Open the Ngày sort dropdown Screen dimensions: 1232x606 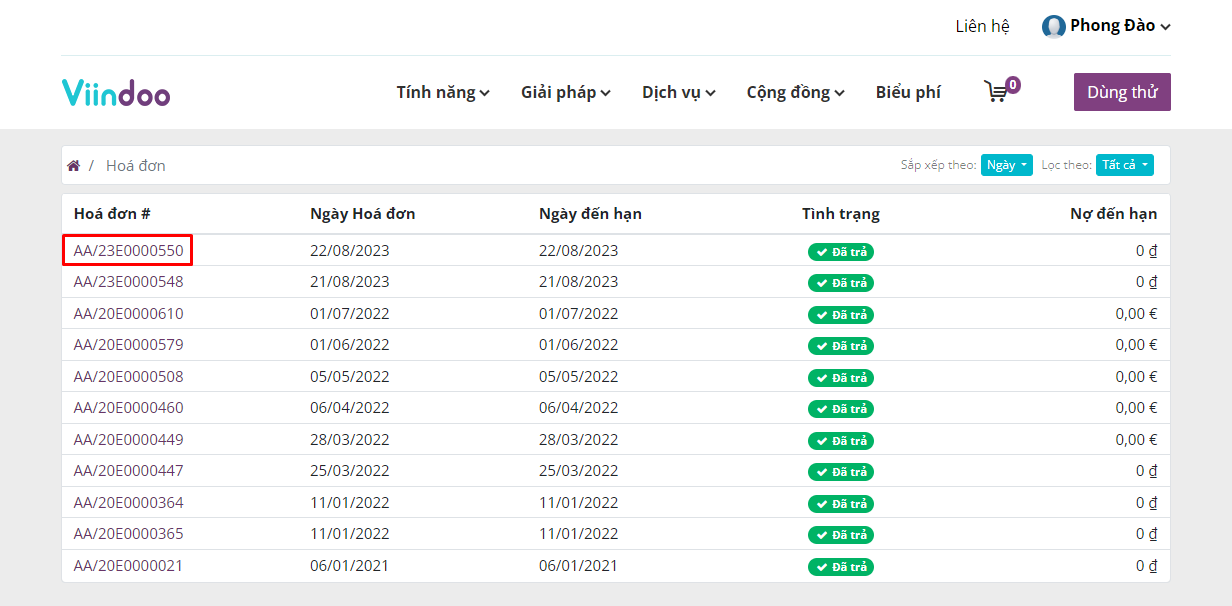click(1006, 165)
